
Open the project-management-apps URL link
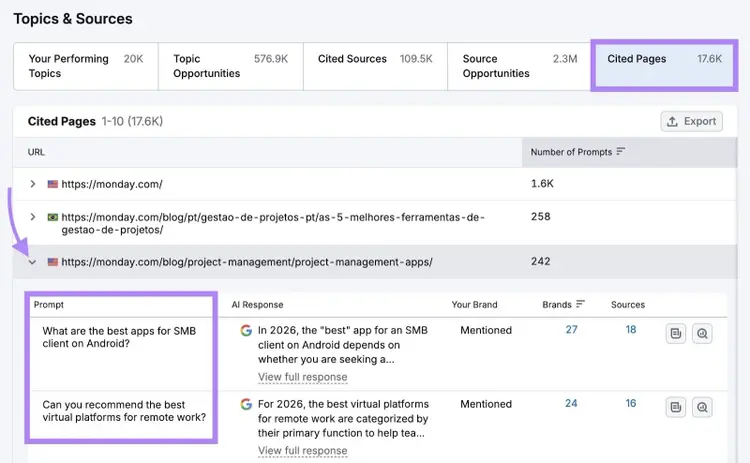tap(247, 262)
